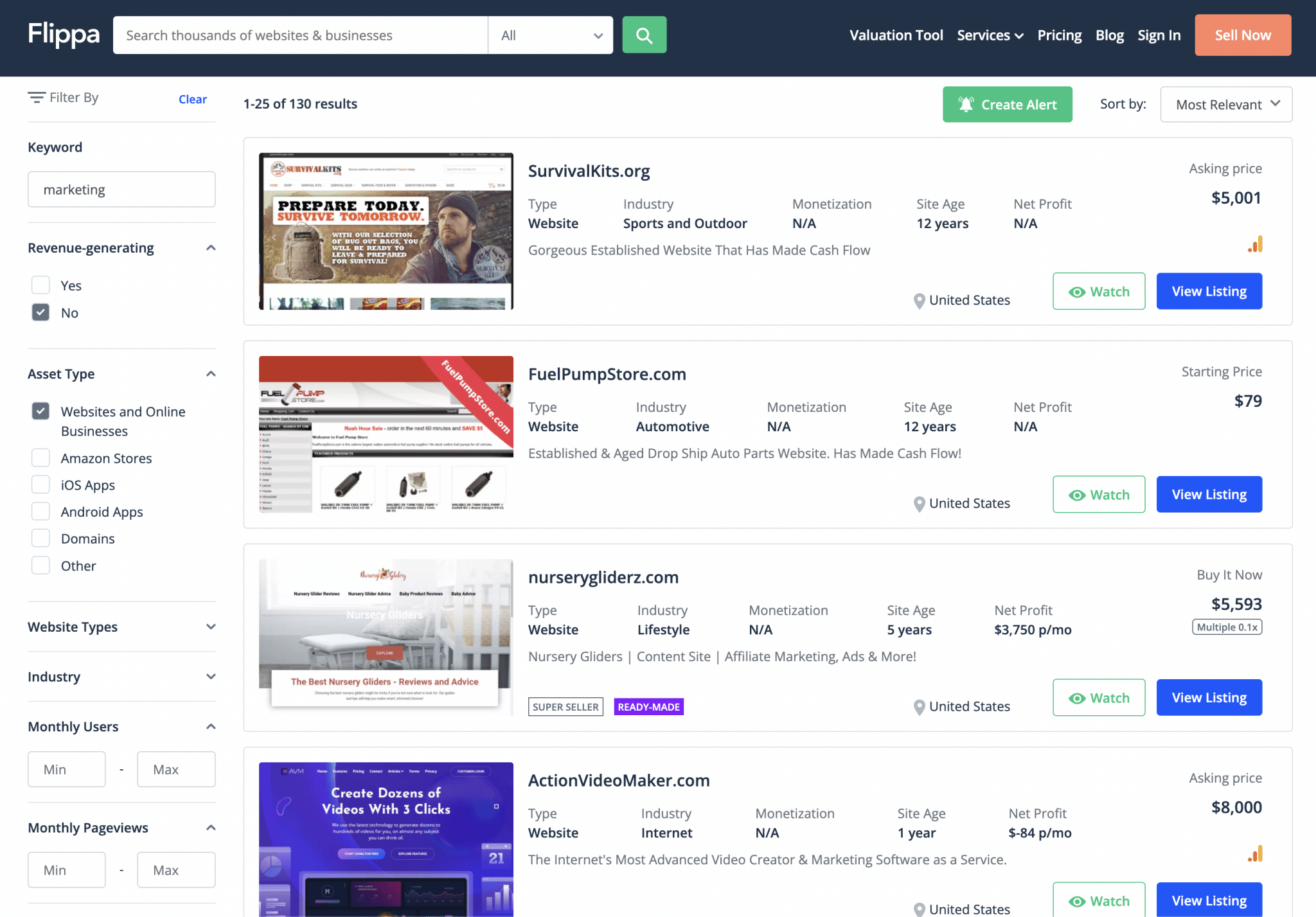Enable the Amazon Stores checkbox

40,458
